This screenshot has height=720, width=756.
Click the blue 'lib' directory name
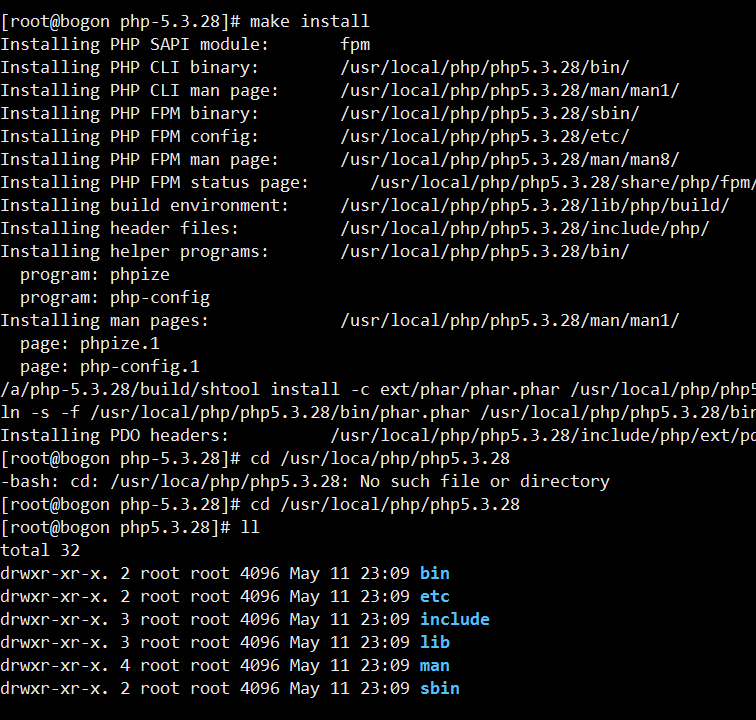coord(434,642)
